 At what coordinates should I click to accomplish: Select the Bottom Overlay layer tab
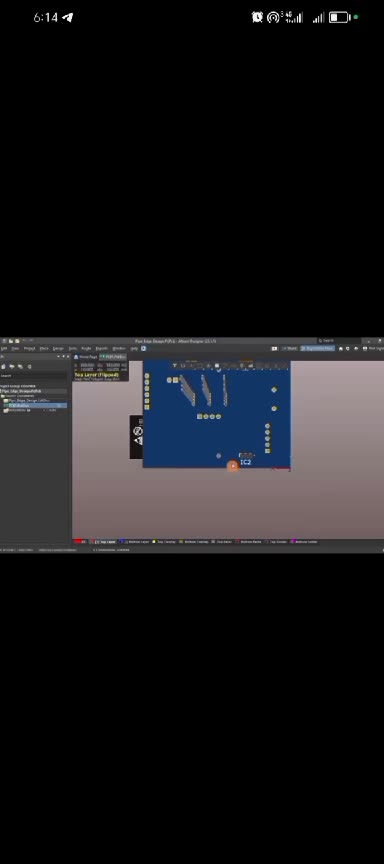194,542
